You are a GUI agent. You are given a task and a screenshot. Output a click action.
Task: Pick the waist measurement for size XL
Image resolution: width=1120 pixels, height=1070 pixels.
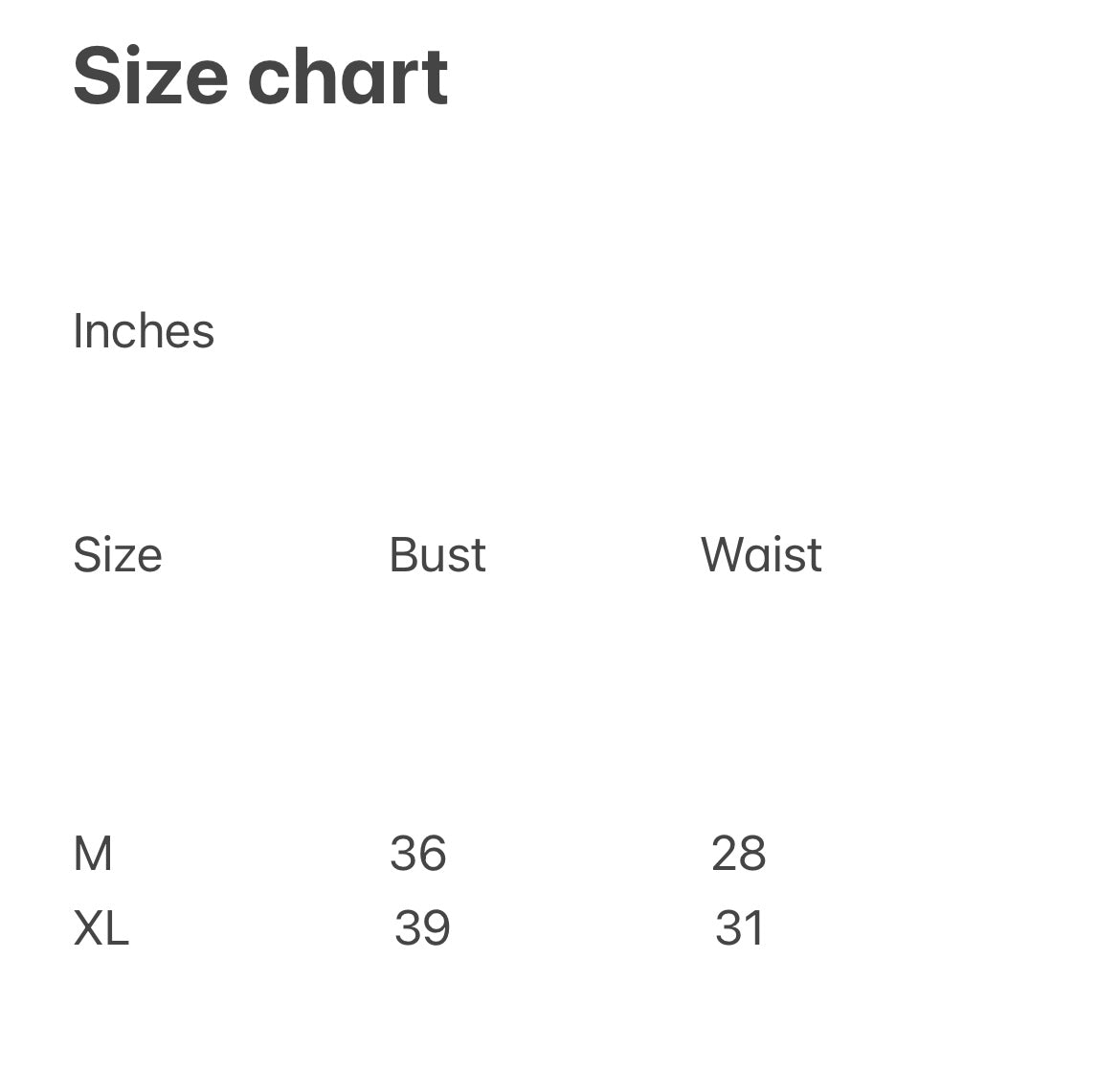pos(740,928)
